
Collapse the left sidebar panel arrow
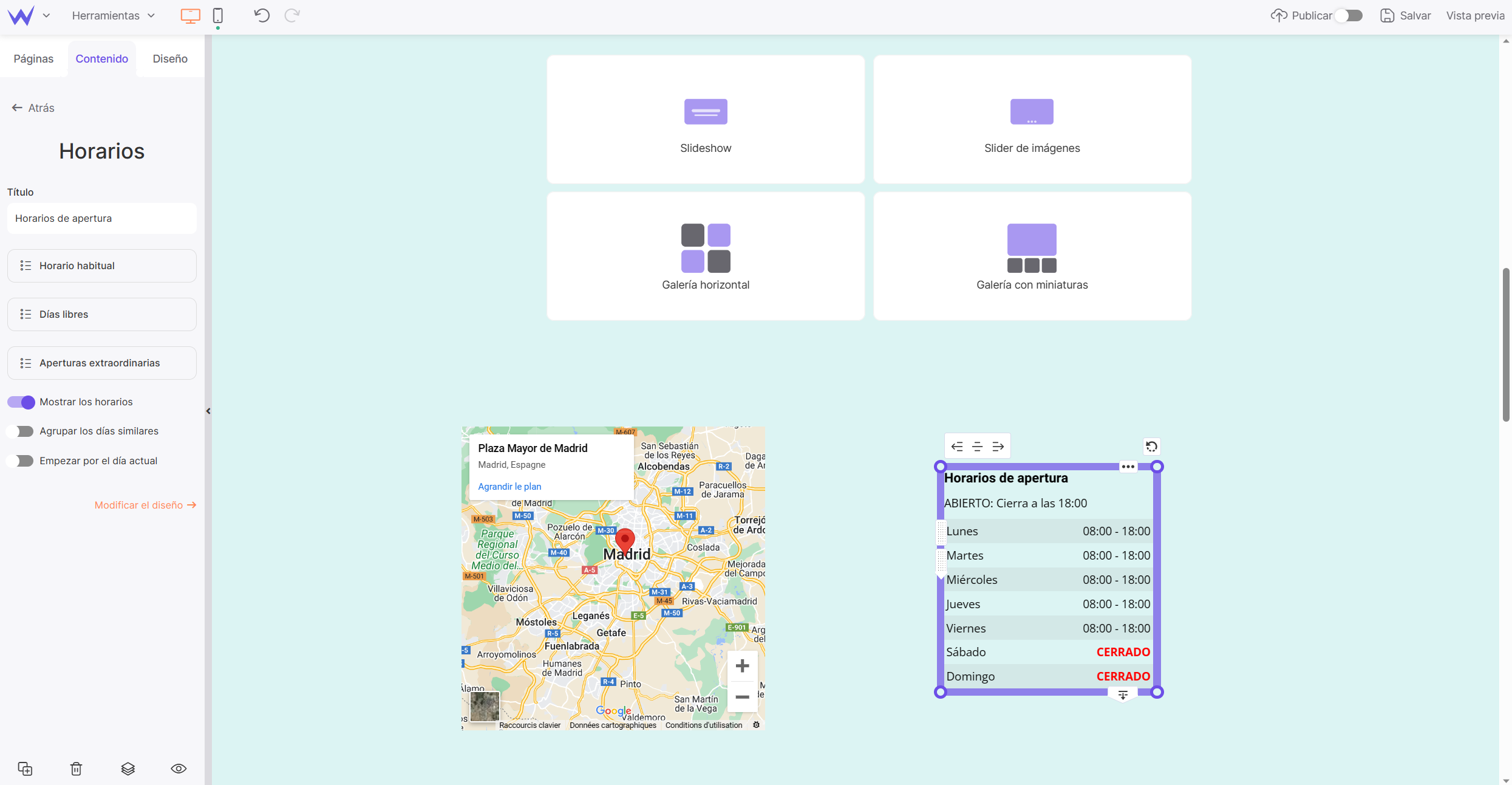pos(208,411)
